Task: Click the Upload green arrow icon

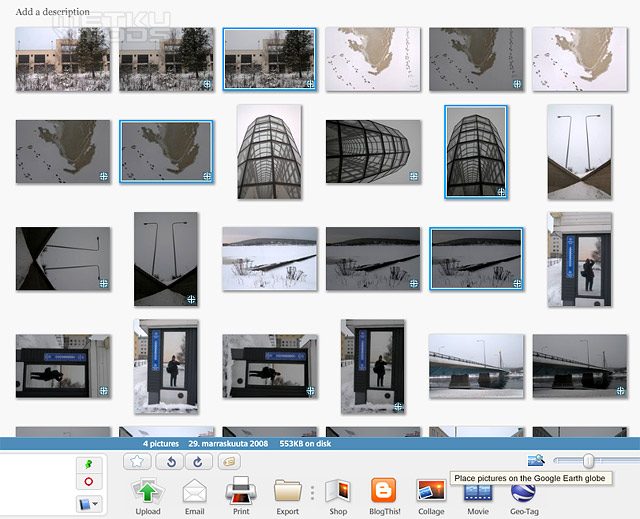Action: pos(147,491)
